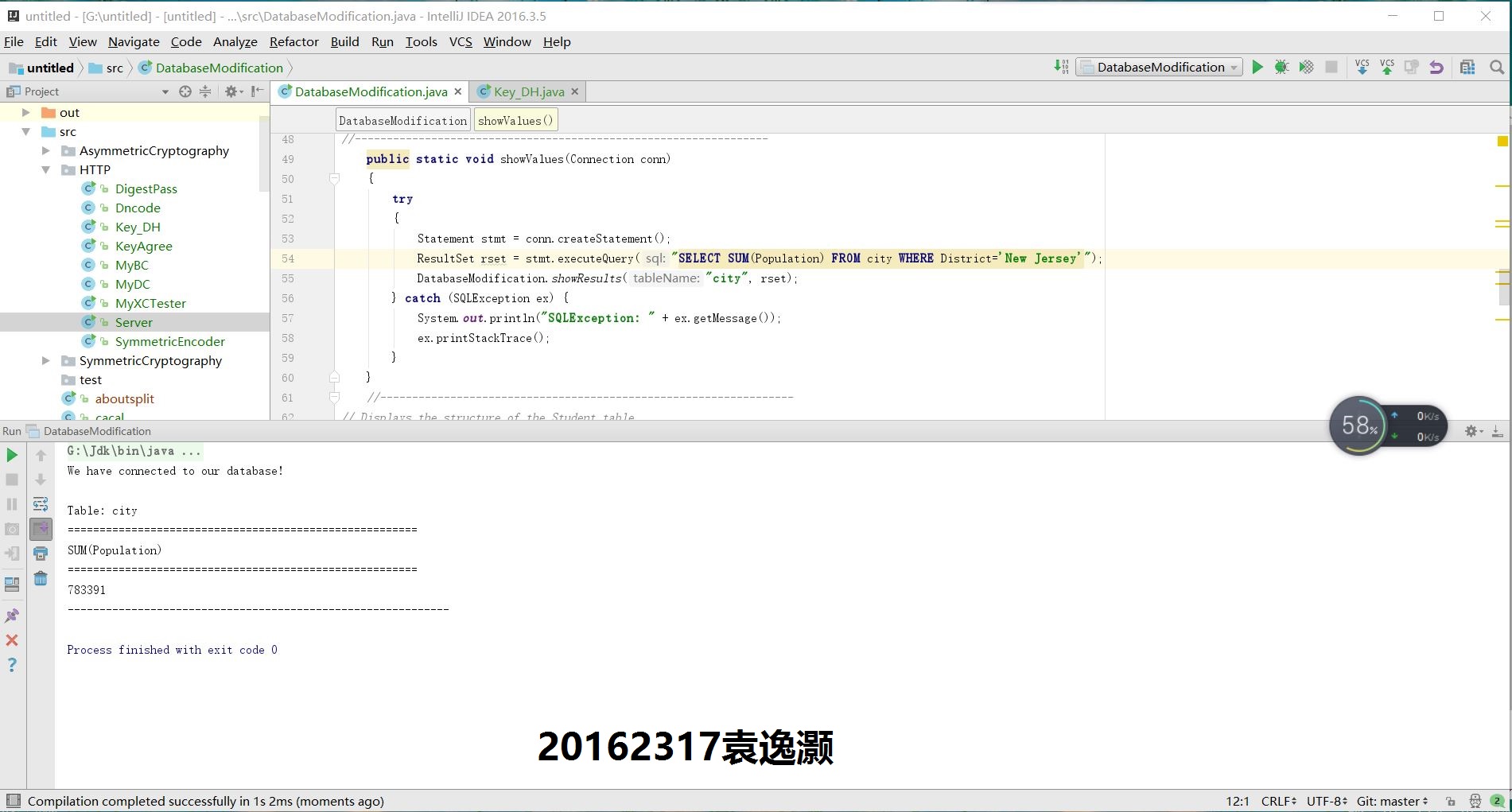Revert changes with the purple undo icon
1512x812 pixels.
tap(1436, 68)
